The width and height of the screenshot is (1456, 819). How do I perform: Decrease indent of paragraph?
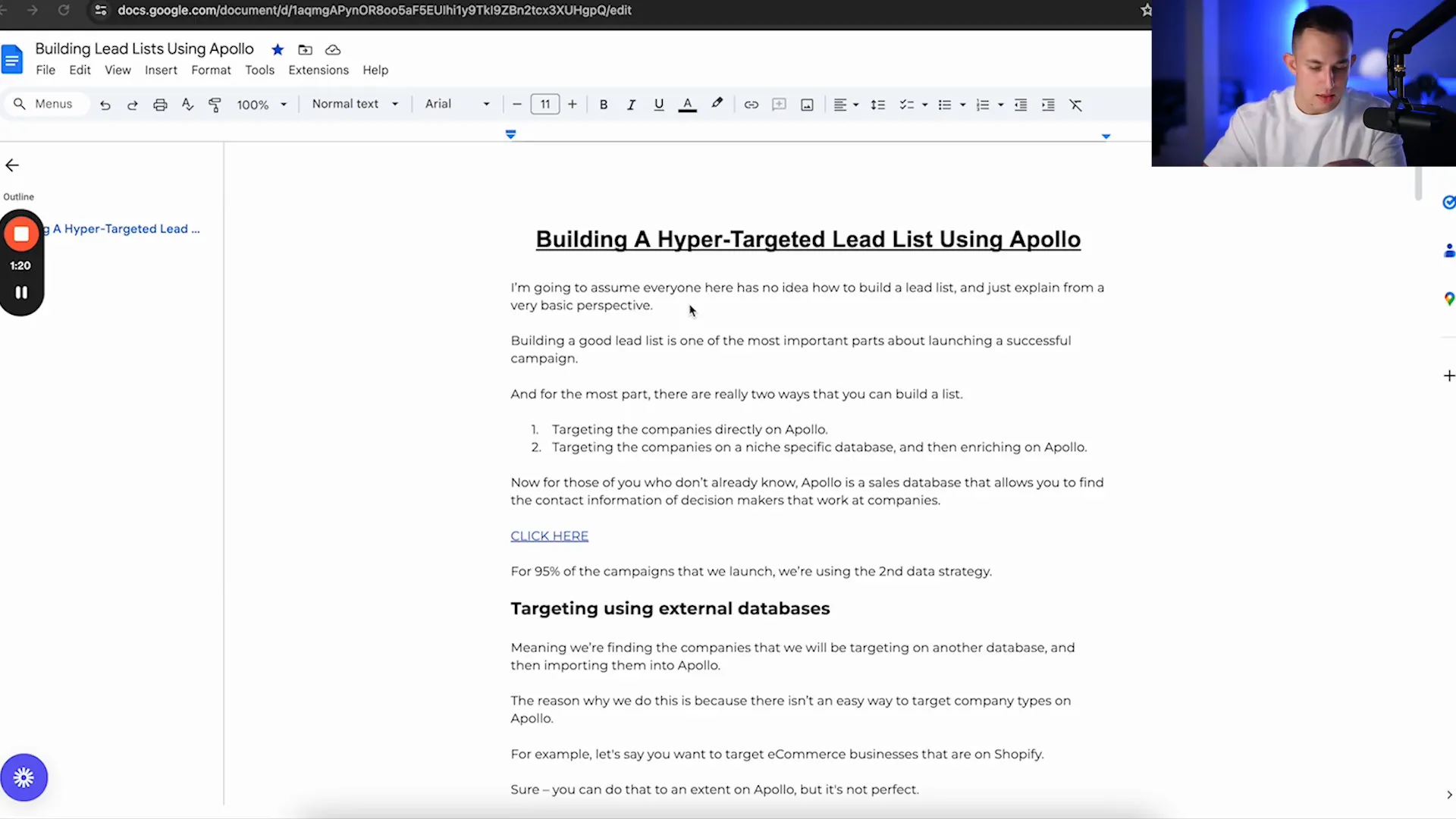tap(1021, 105)
